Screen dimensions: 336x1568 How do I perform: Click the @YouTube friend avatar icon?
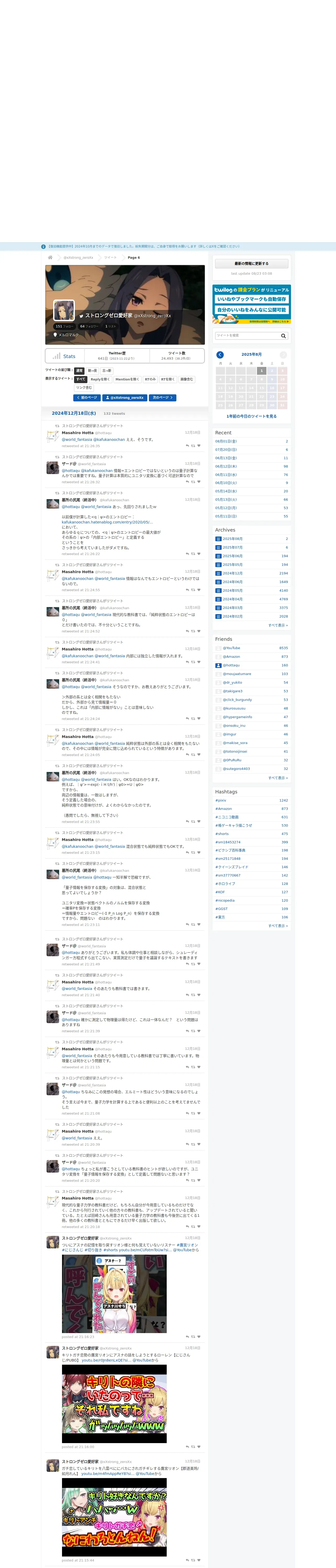(x=218, y=648)
